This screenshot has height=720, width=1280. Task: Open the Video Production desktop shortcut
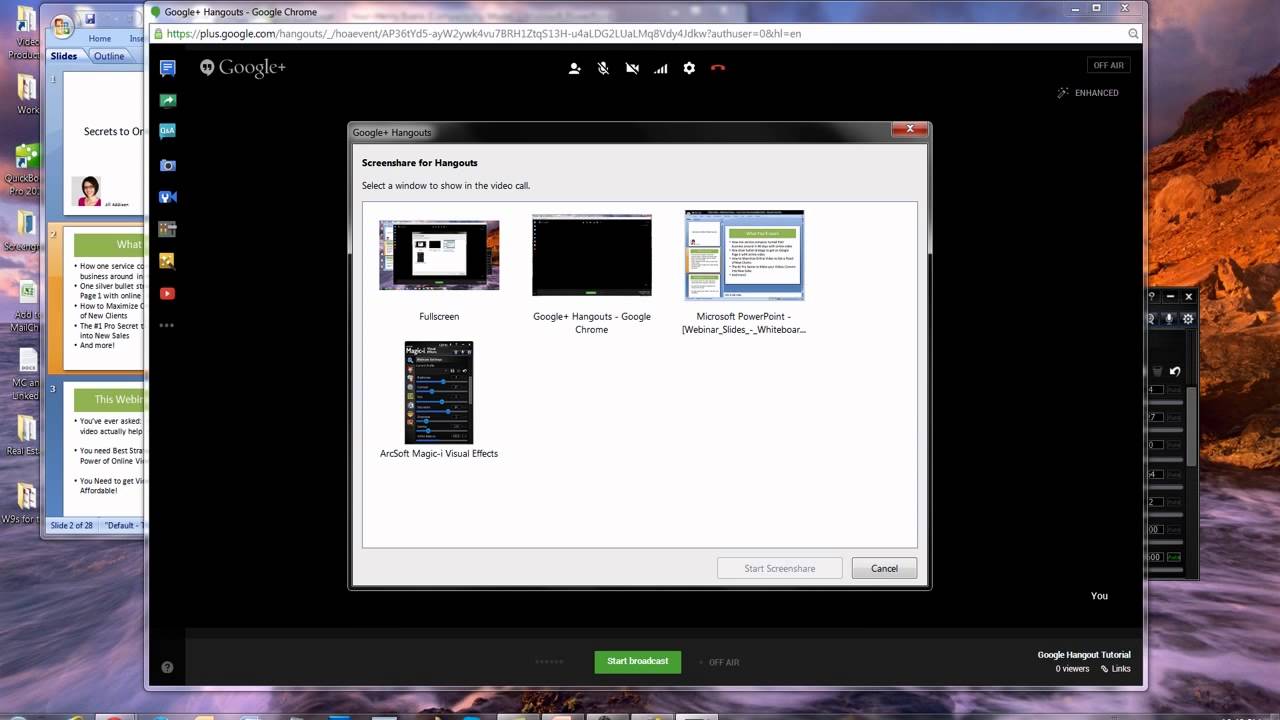26,33
